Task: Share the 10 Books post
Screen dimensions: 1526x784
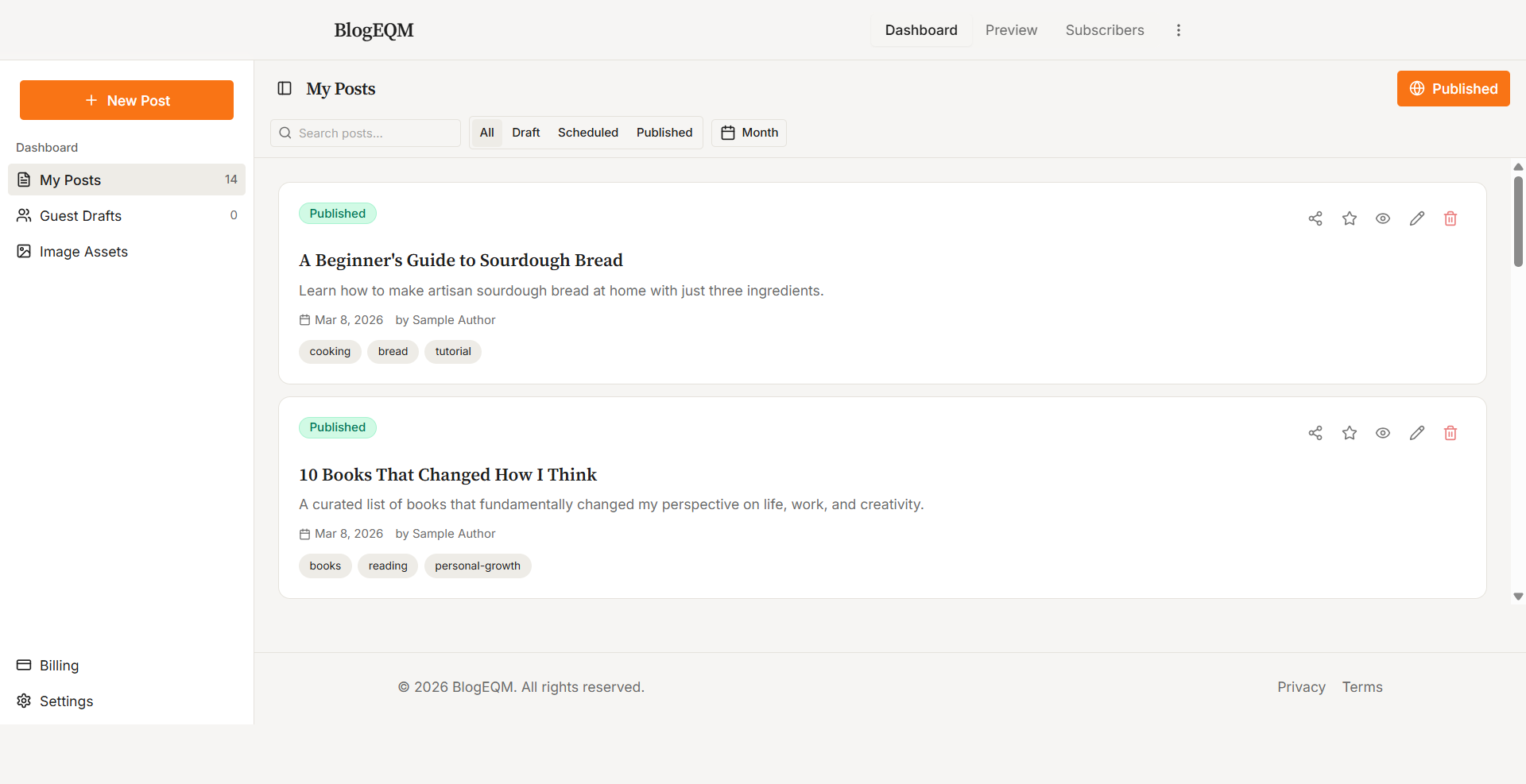Action: [1315, 433]
